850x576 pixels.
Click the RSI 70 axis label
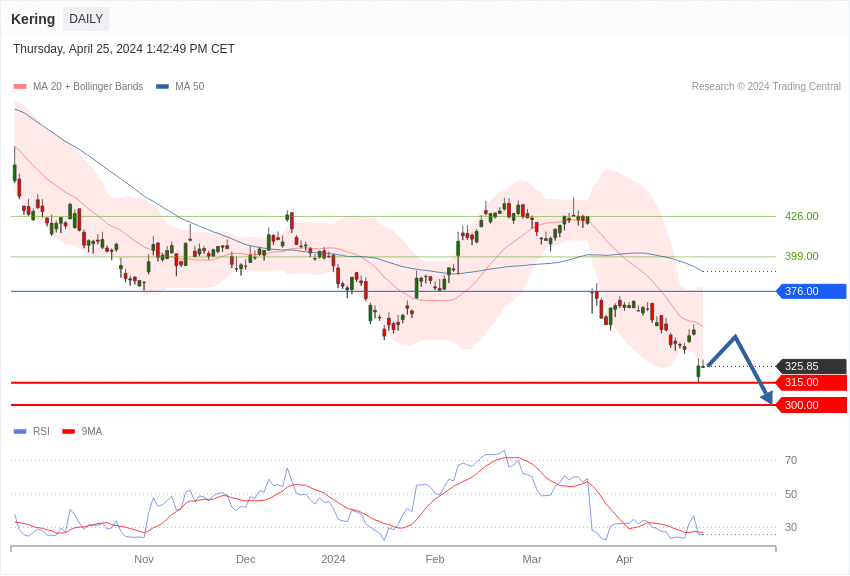791,460
